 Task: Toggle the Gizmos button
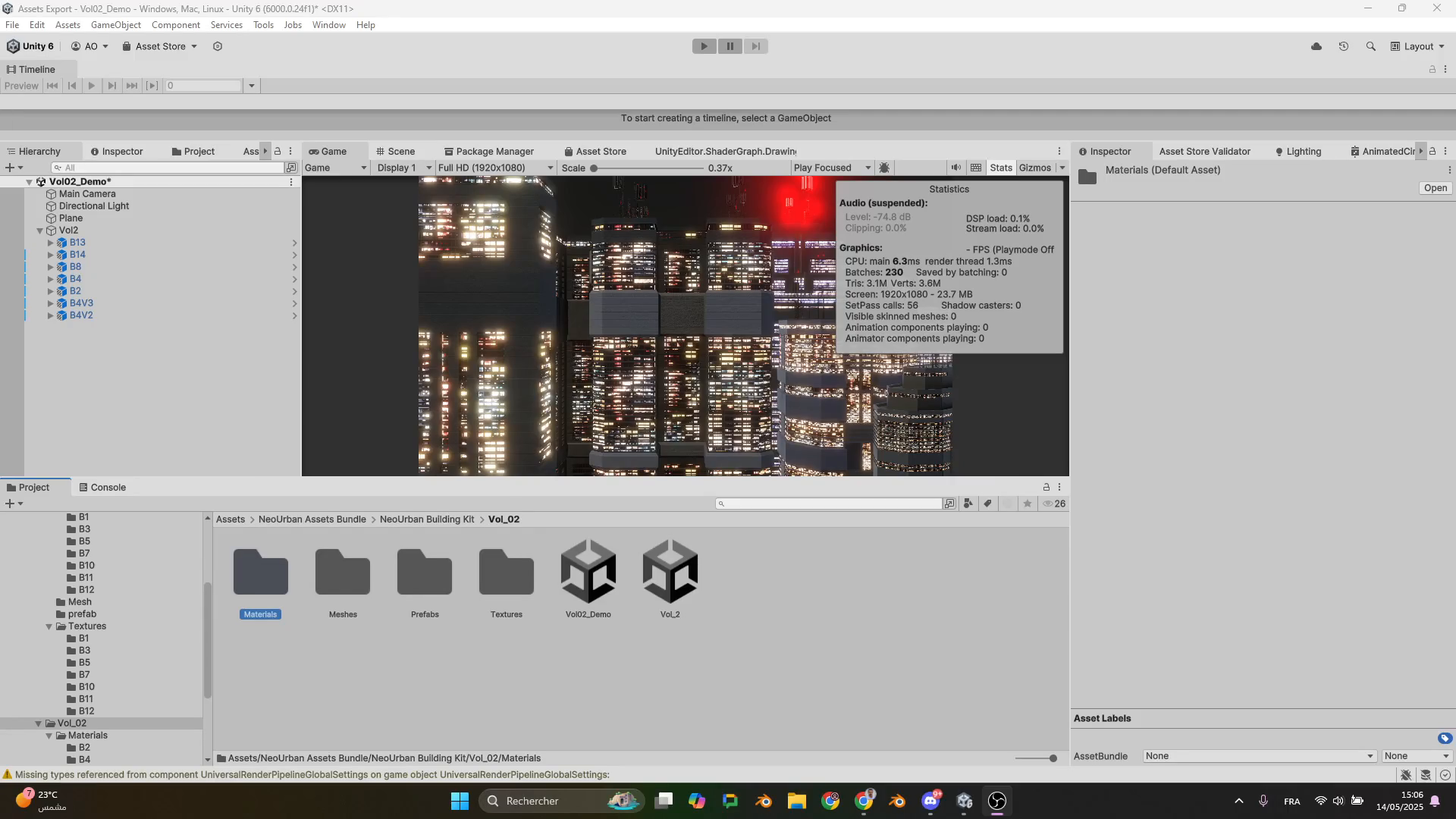(x=1034, y=168)
